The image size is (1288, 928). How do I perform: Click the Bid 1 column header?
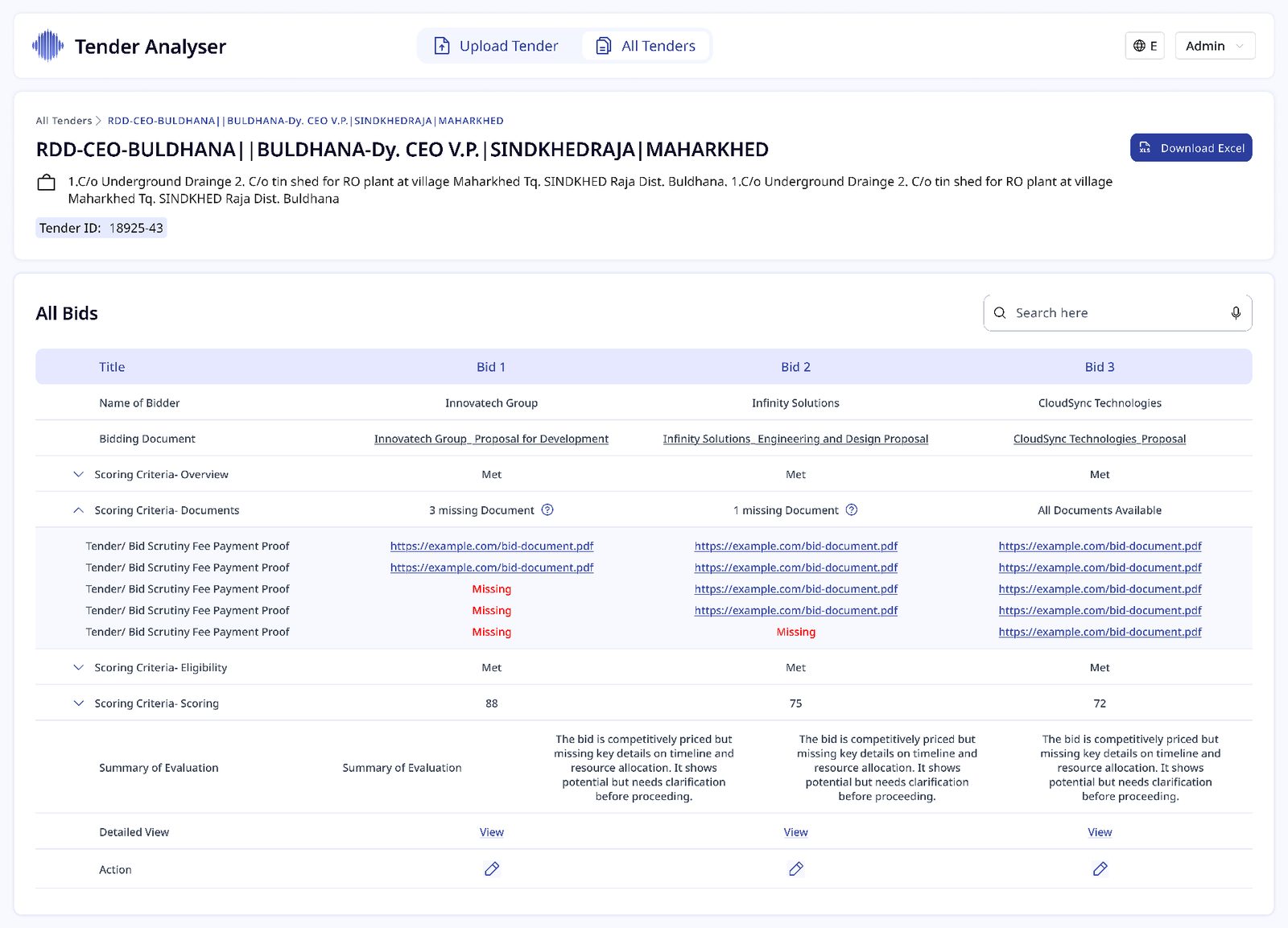tap(491, 367)
